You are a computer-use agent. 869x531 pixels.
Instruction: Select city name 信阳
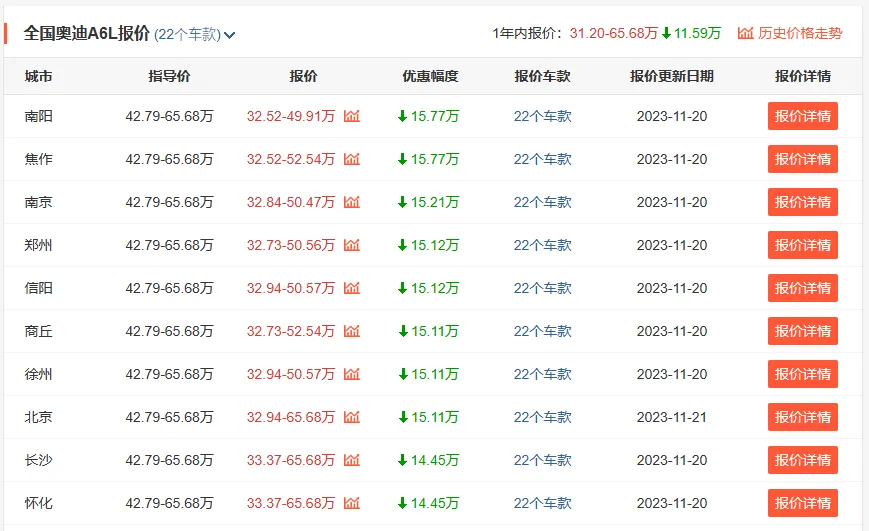click(38, 288)
